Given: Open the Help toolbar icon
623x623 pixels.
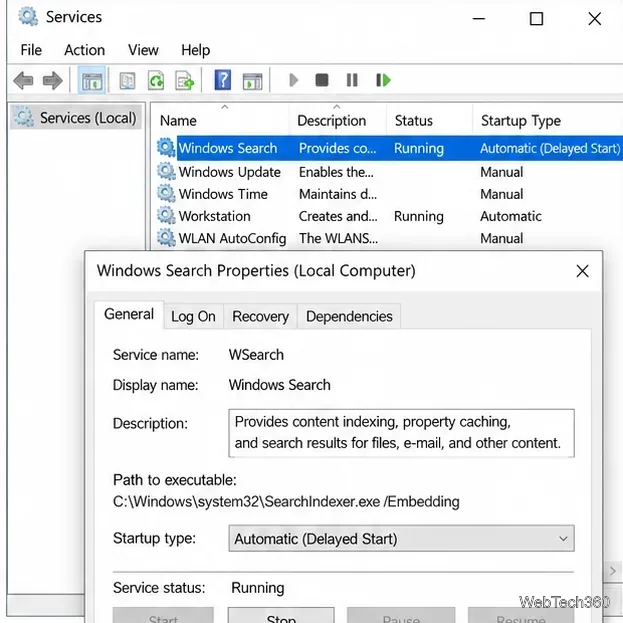Looking at the screenshot, I should pyautogui.click(x=223, y=80).
